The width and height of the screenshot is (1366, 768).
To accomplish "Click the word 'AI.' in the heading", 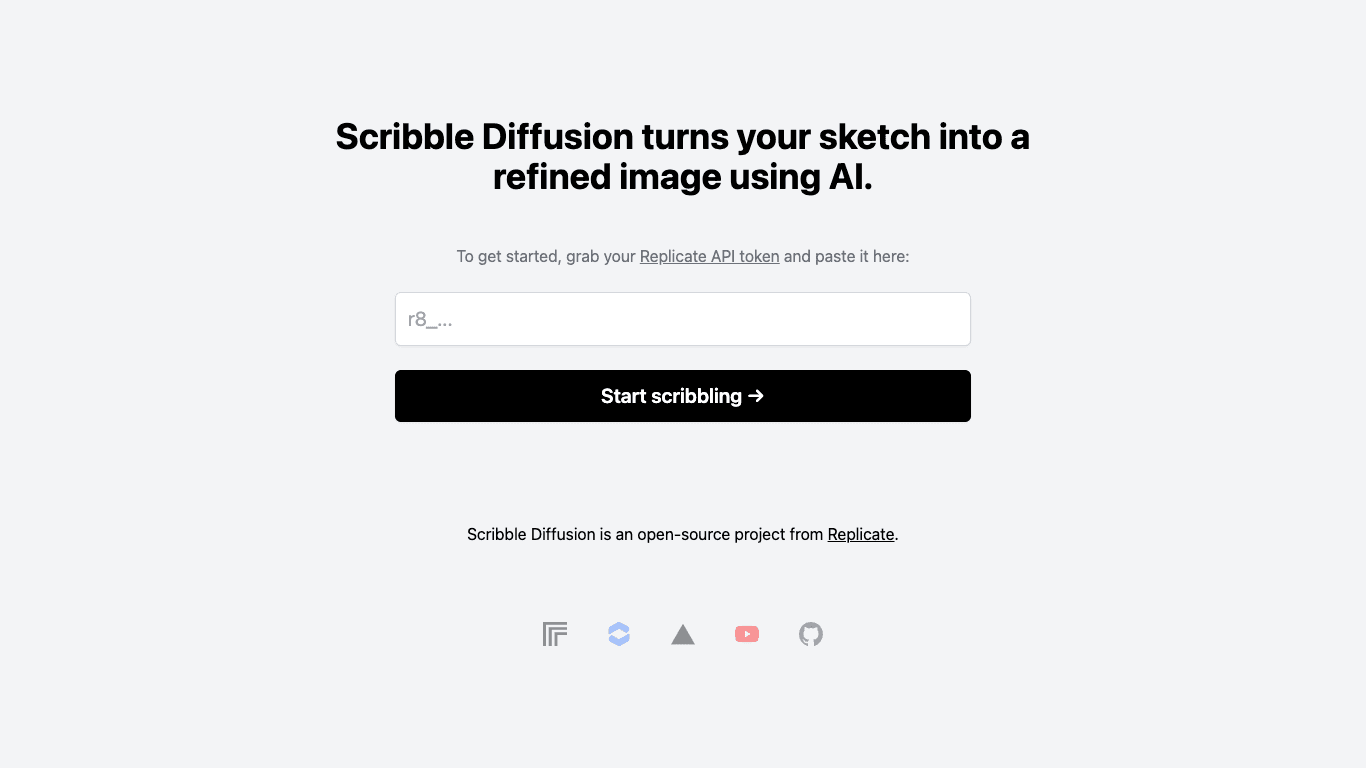I will click(x=850, y=177).
